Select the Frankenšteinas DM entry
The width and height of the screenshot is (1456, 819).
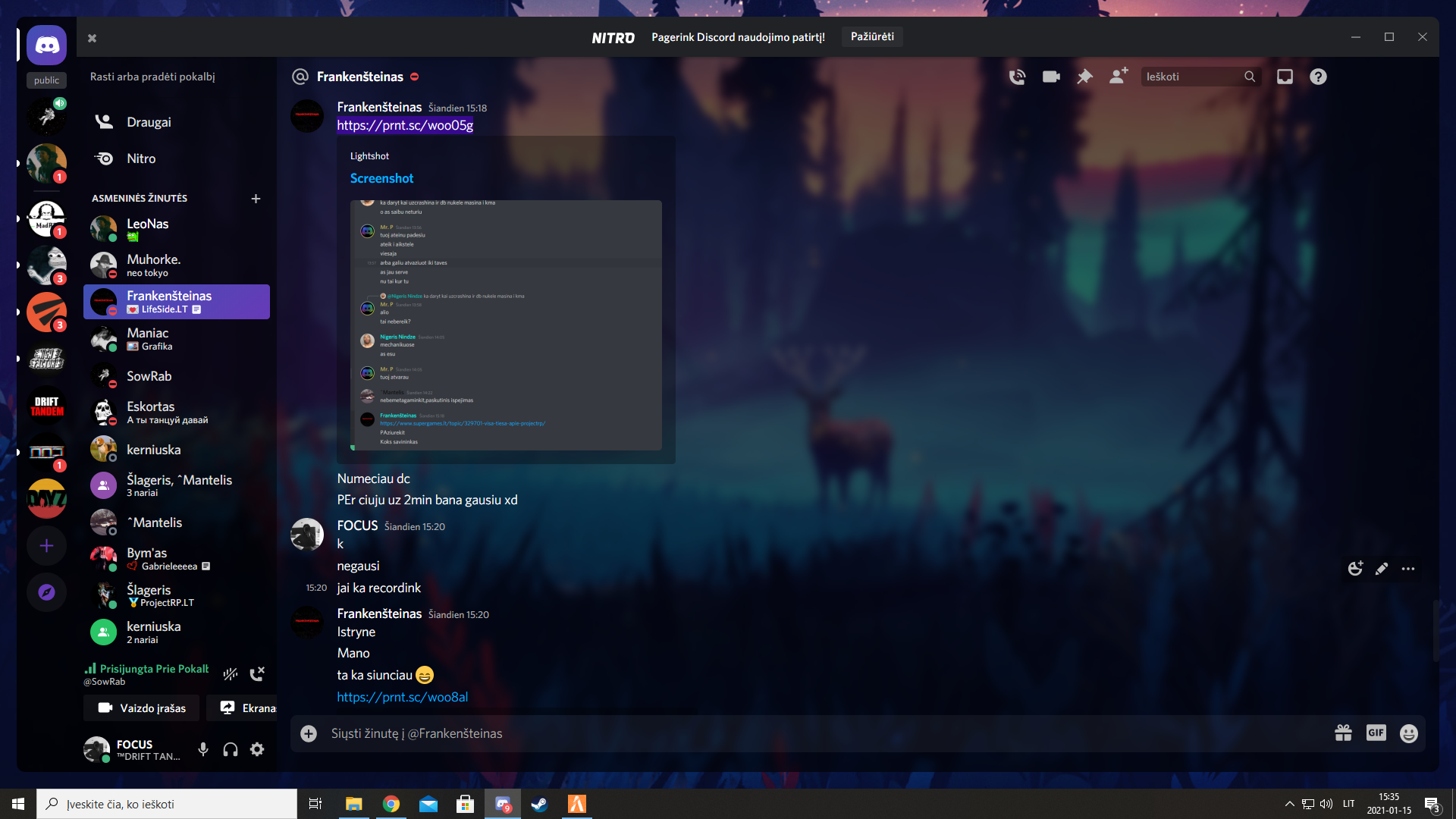click(x=177, y=302)
